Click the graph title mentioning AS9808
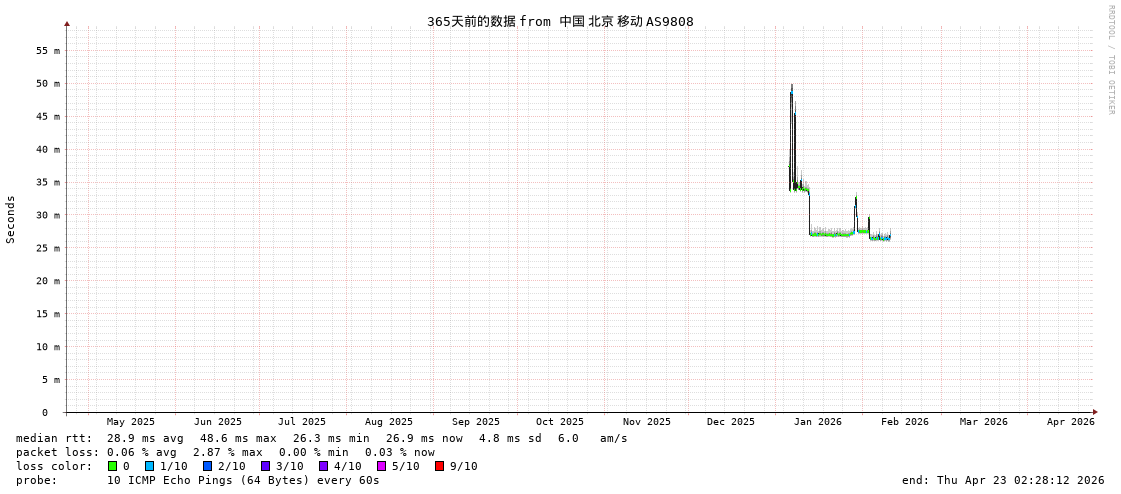Image resolution: width=1121 pixels, height=494 pixels. 560,21
